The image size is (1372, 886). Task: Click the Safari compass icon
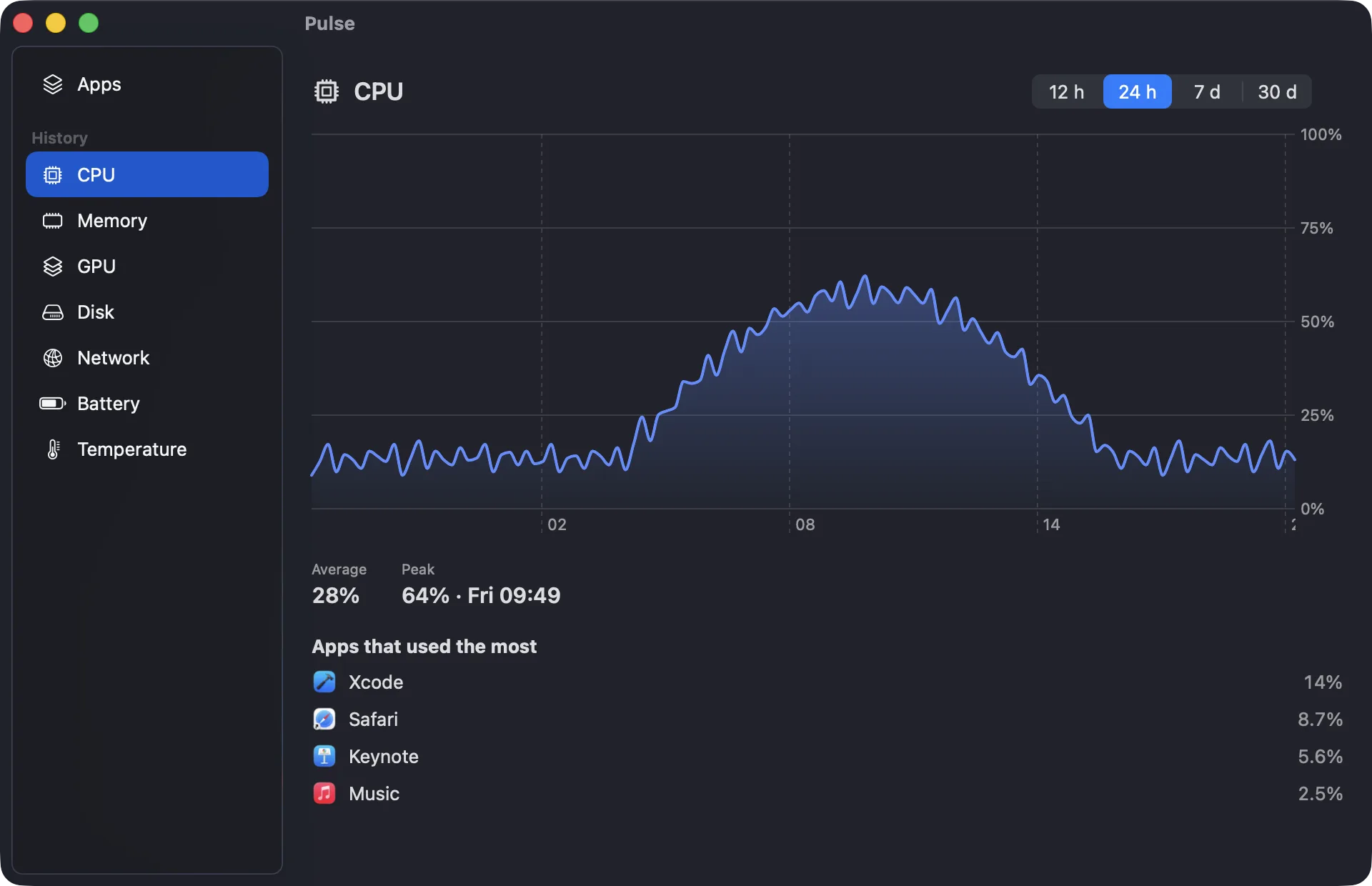click(324, 719)
